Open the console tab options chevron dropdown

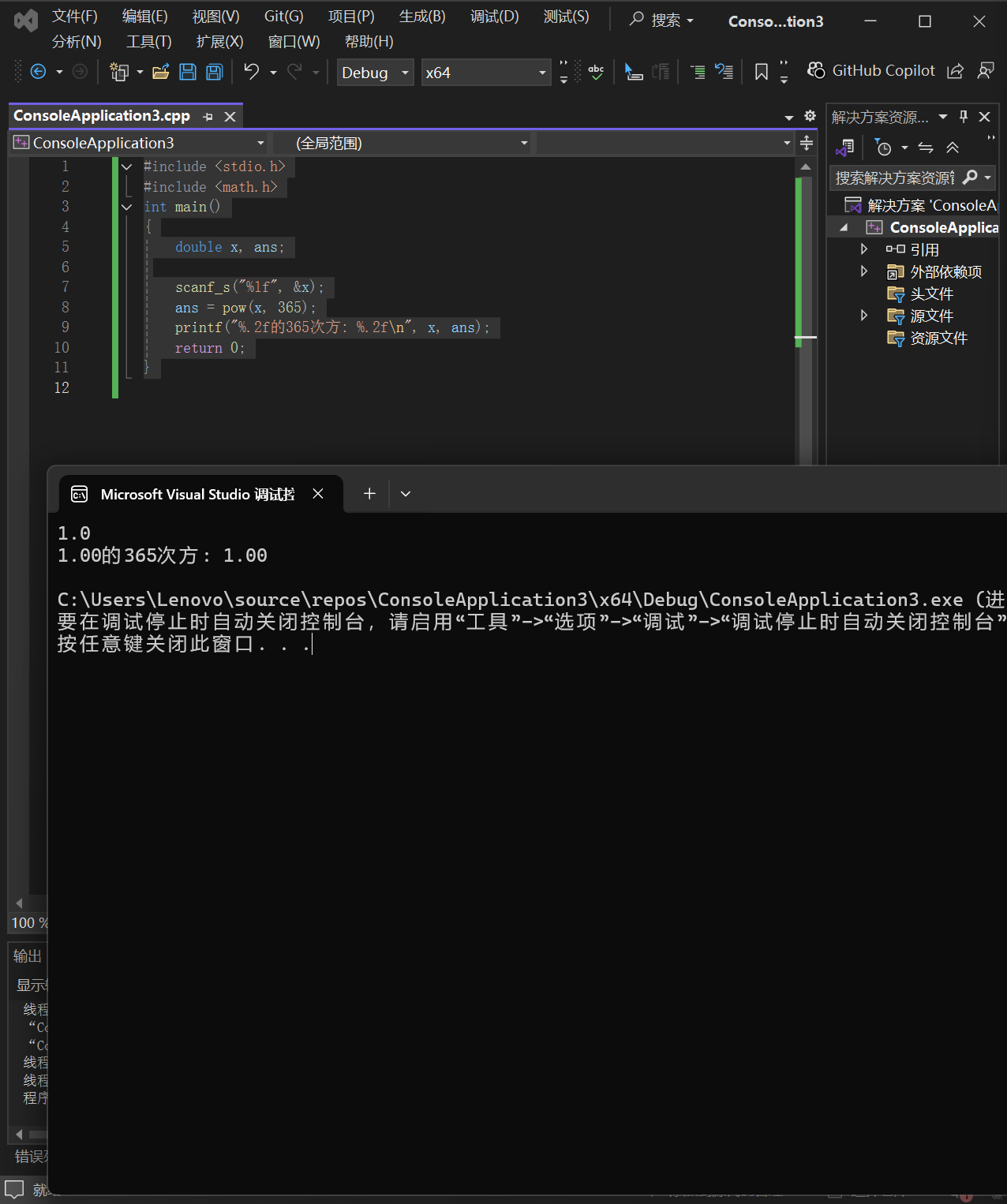pyautogui.click(x=406, y=494)
